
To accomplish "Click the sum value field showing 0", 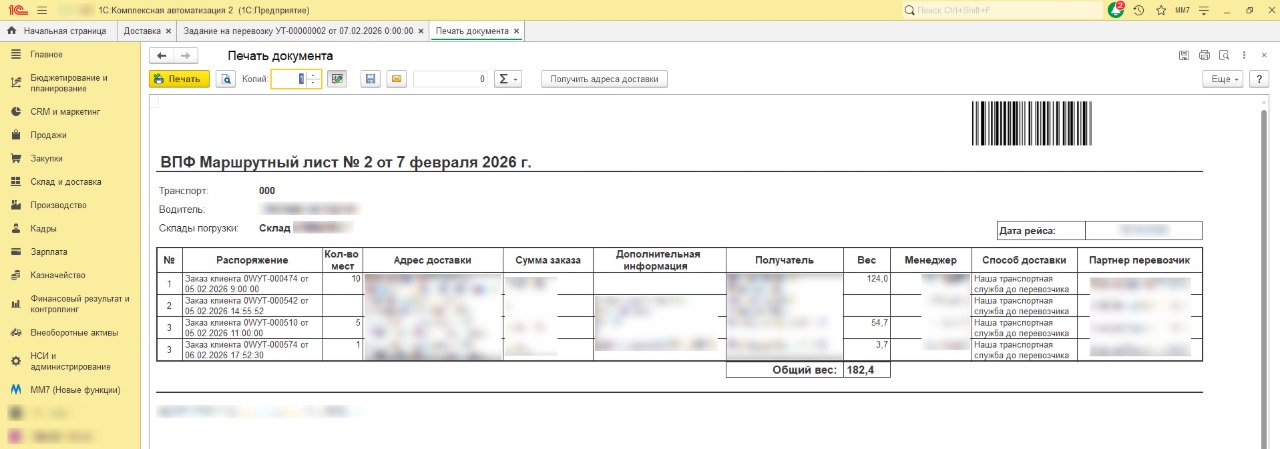I will click(451, 79).
